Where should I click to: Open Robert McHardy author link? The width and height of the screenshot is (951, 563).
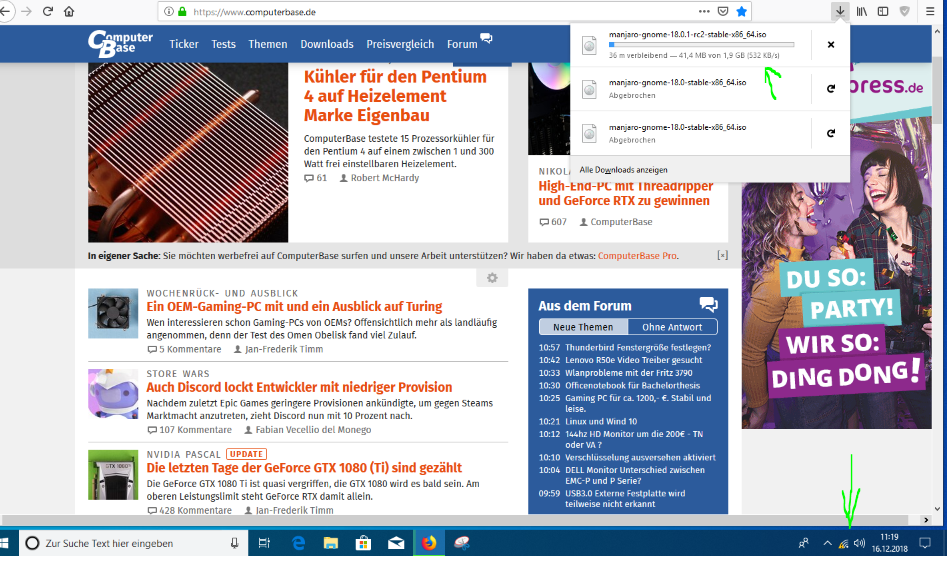pyautogui.click(x=379, y=178)
